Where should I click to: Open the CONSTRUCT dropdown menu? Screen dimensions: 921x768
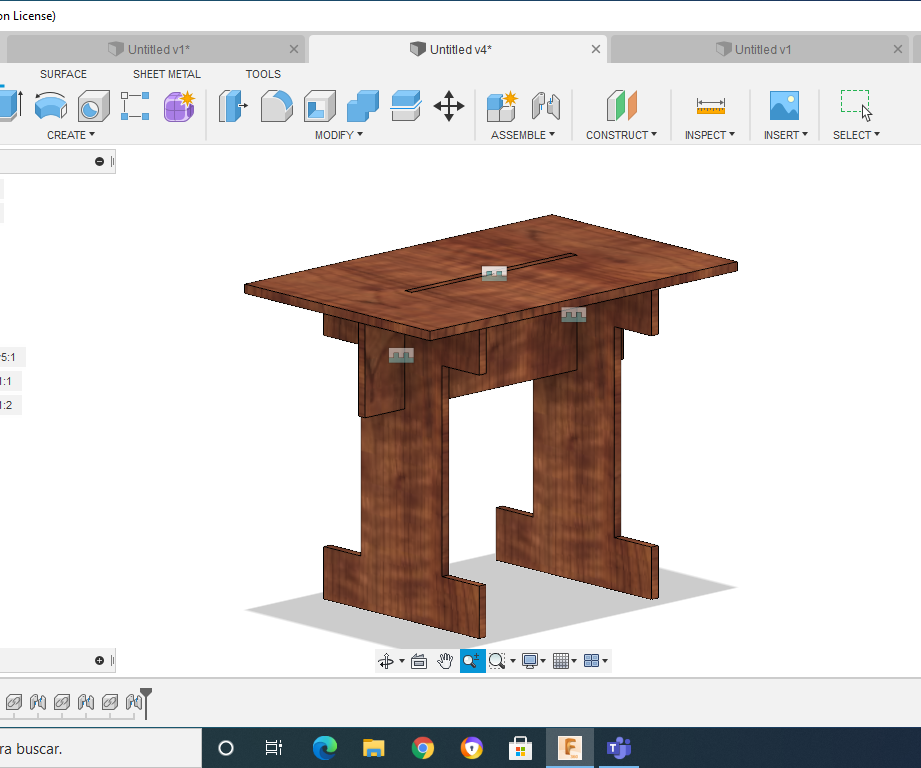[621, 135]
